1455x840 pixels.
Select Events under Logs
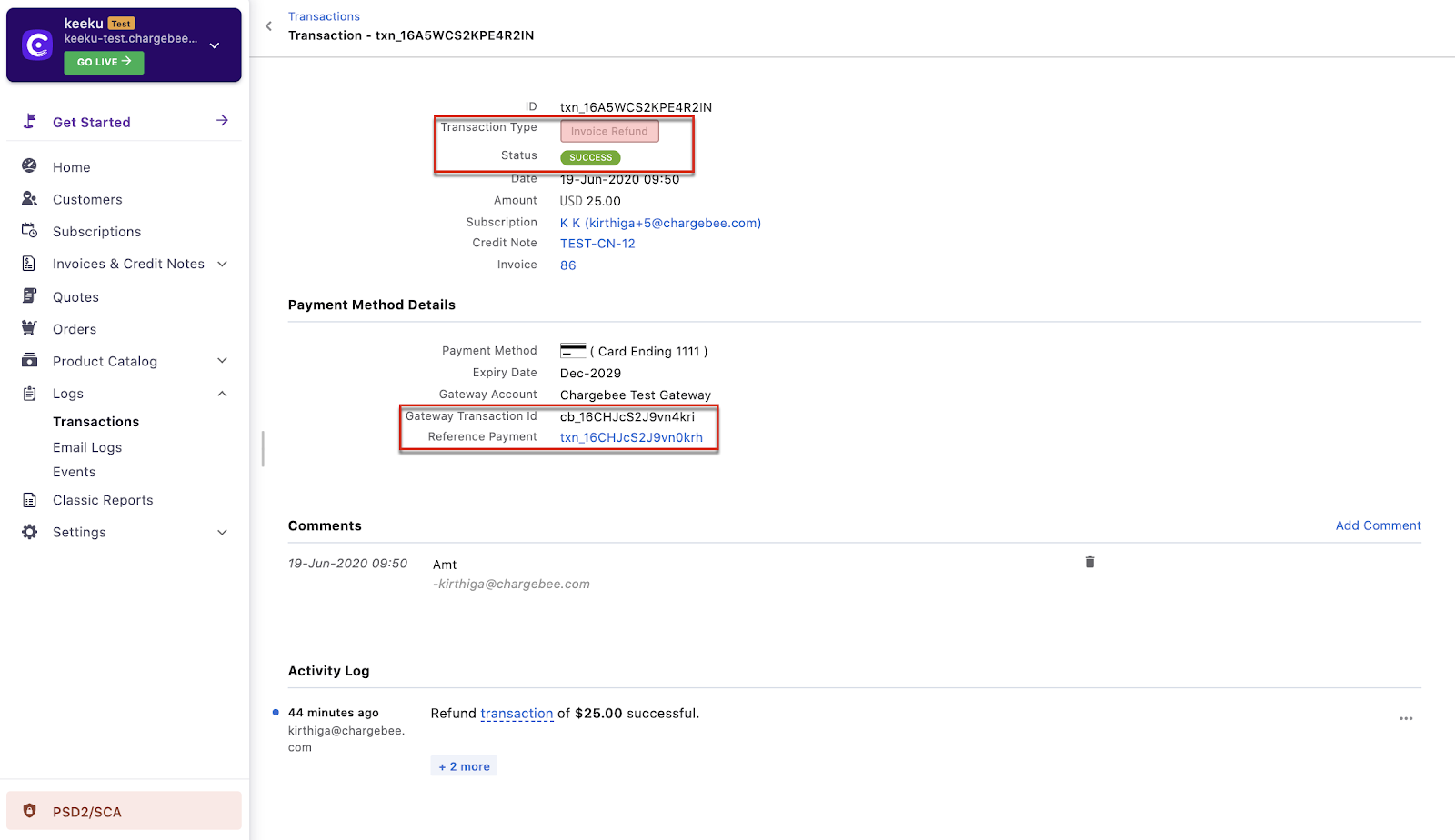(x=74, y=472)
